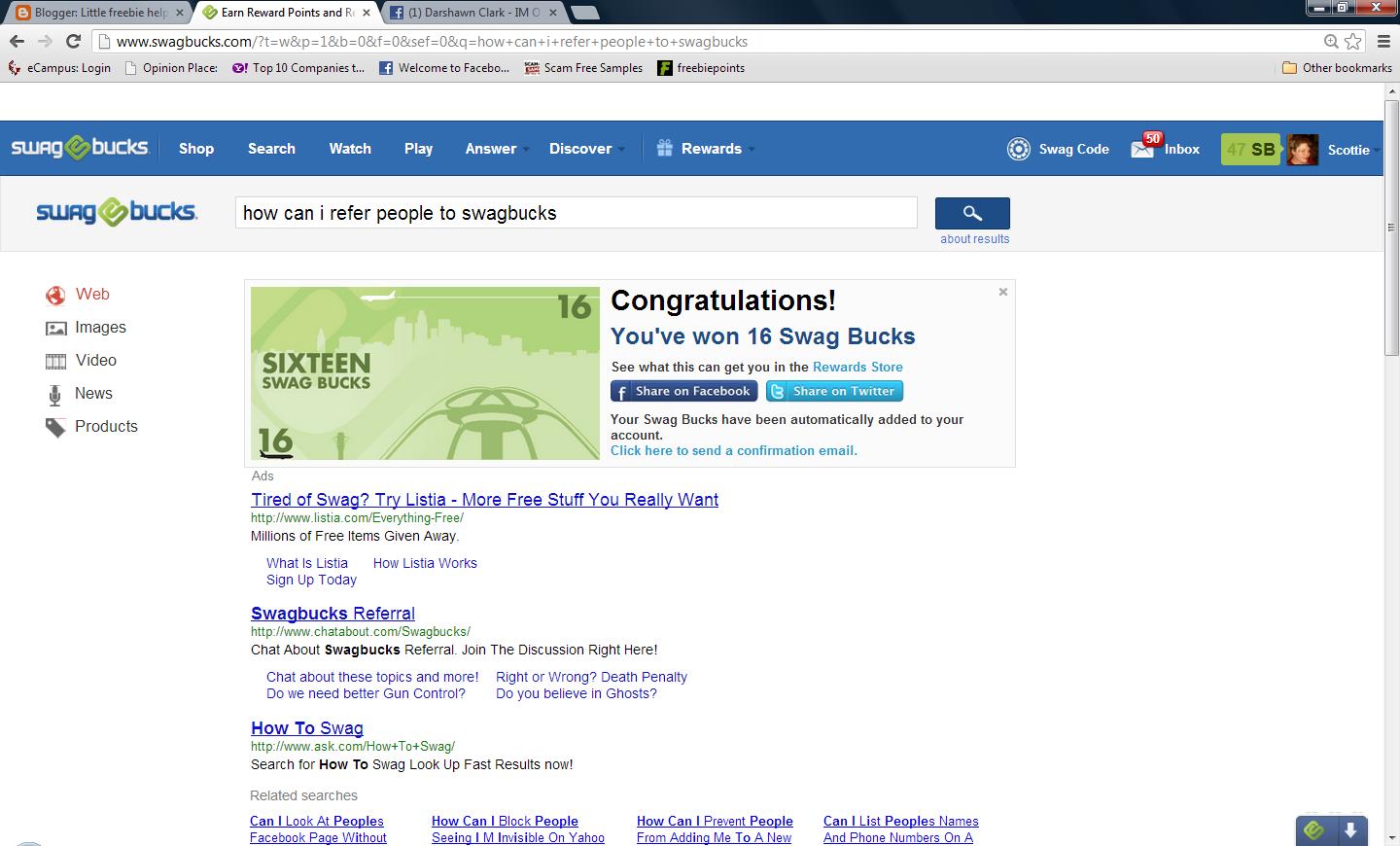Switch to Images search results
The height and width of the screenshot is (846, 1400).
(x=100, y=327)
